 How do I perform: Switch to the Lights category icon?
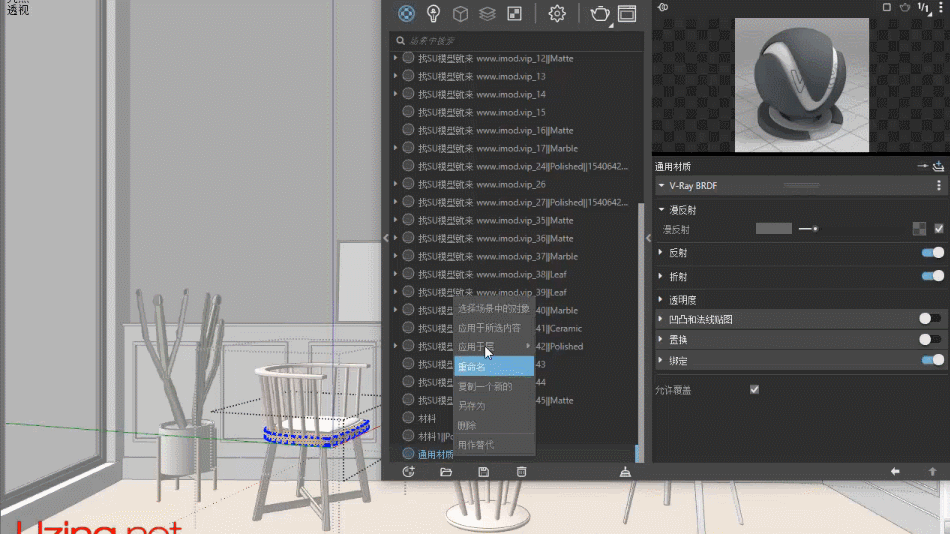[433, 13]
